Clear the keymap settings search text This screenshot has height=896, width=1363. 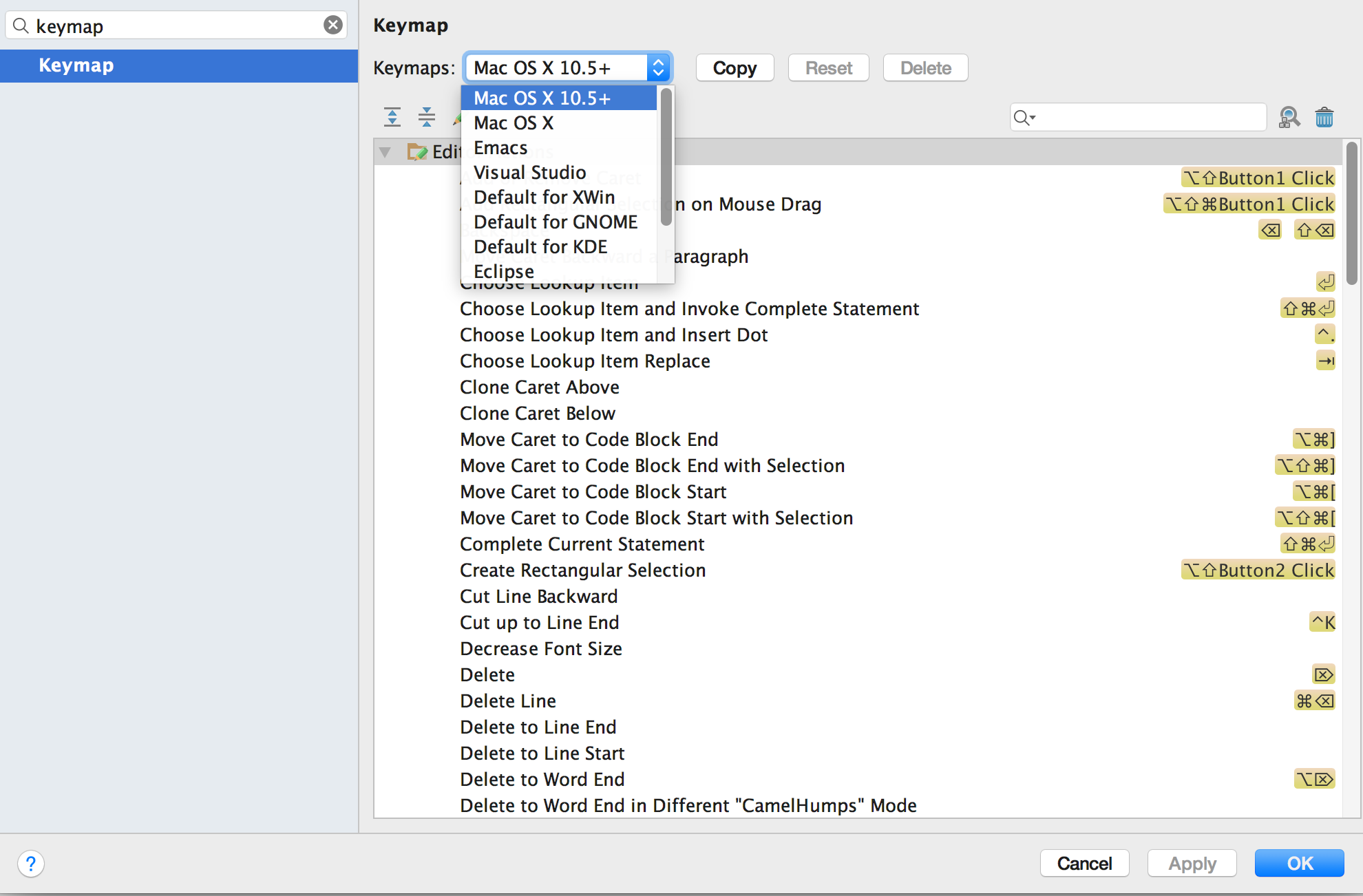pyautogui.click(x=333, y=25)
